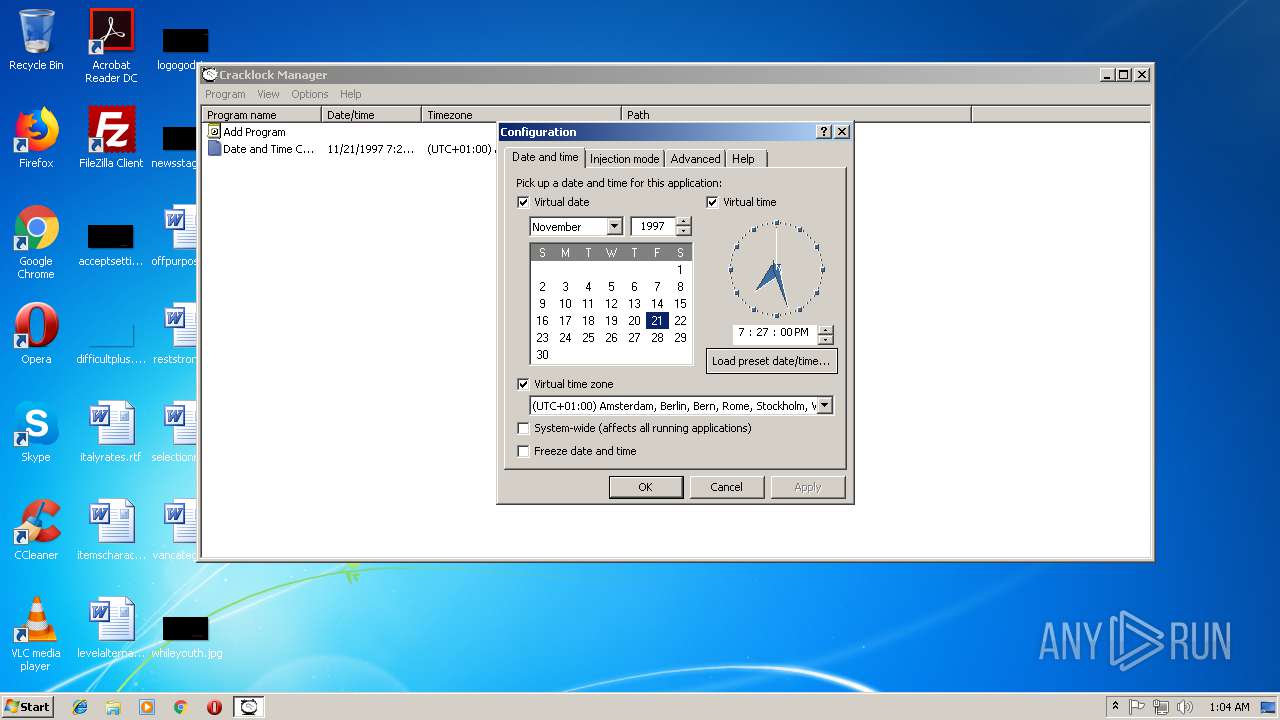Open Firefox desktop shortcut
This screenshot has width=1280, height=720.
click(36, 138)
